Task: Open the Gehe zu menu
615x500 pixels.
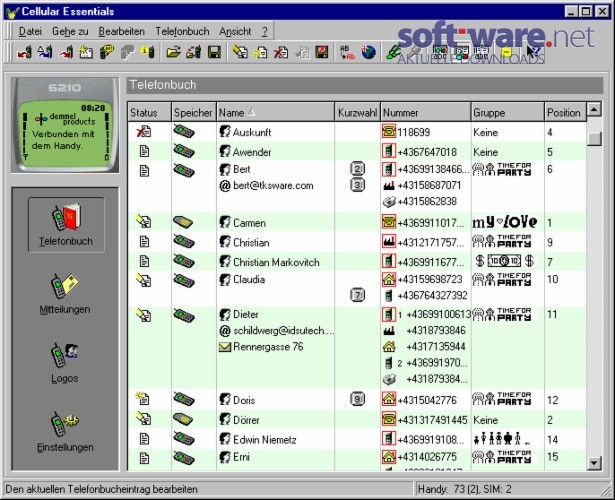Action: [70, 31]
